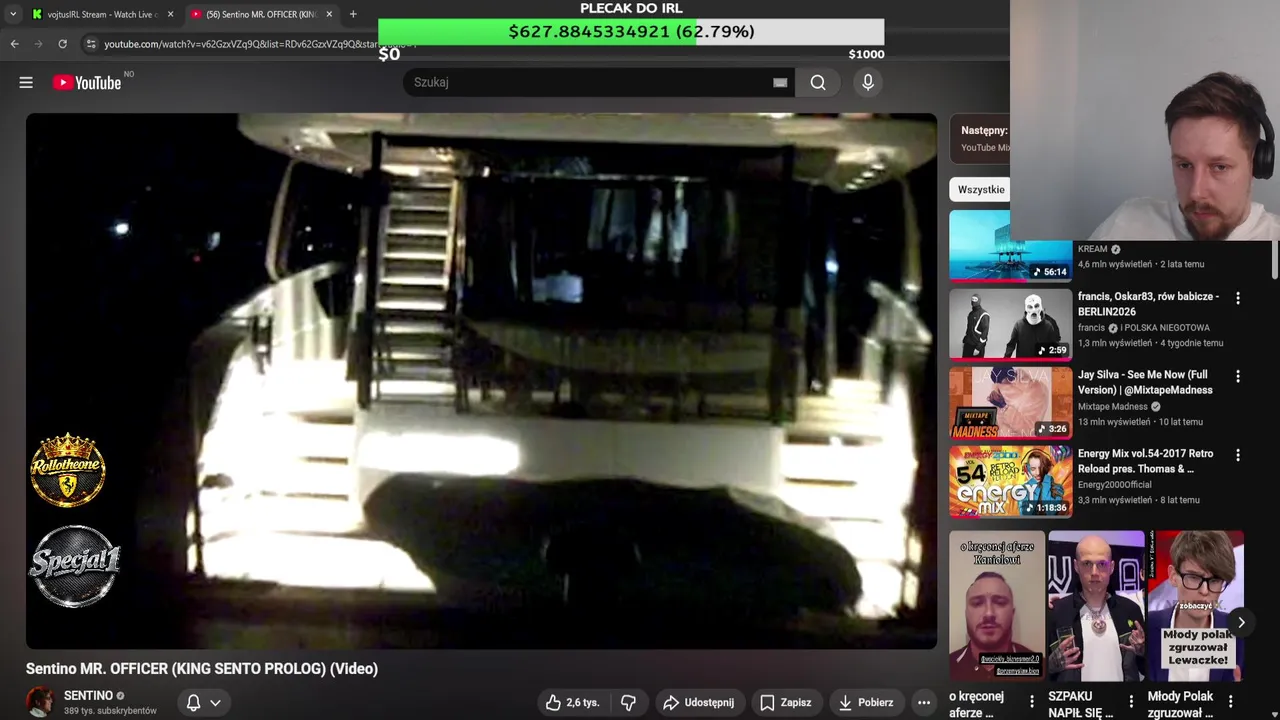
Task: Go forward in the browser
Action: pos(39,44)
